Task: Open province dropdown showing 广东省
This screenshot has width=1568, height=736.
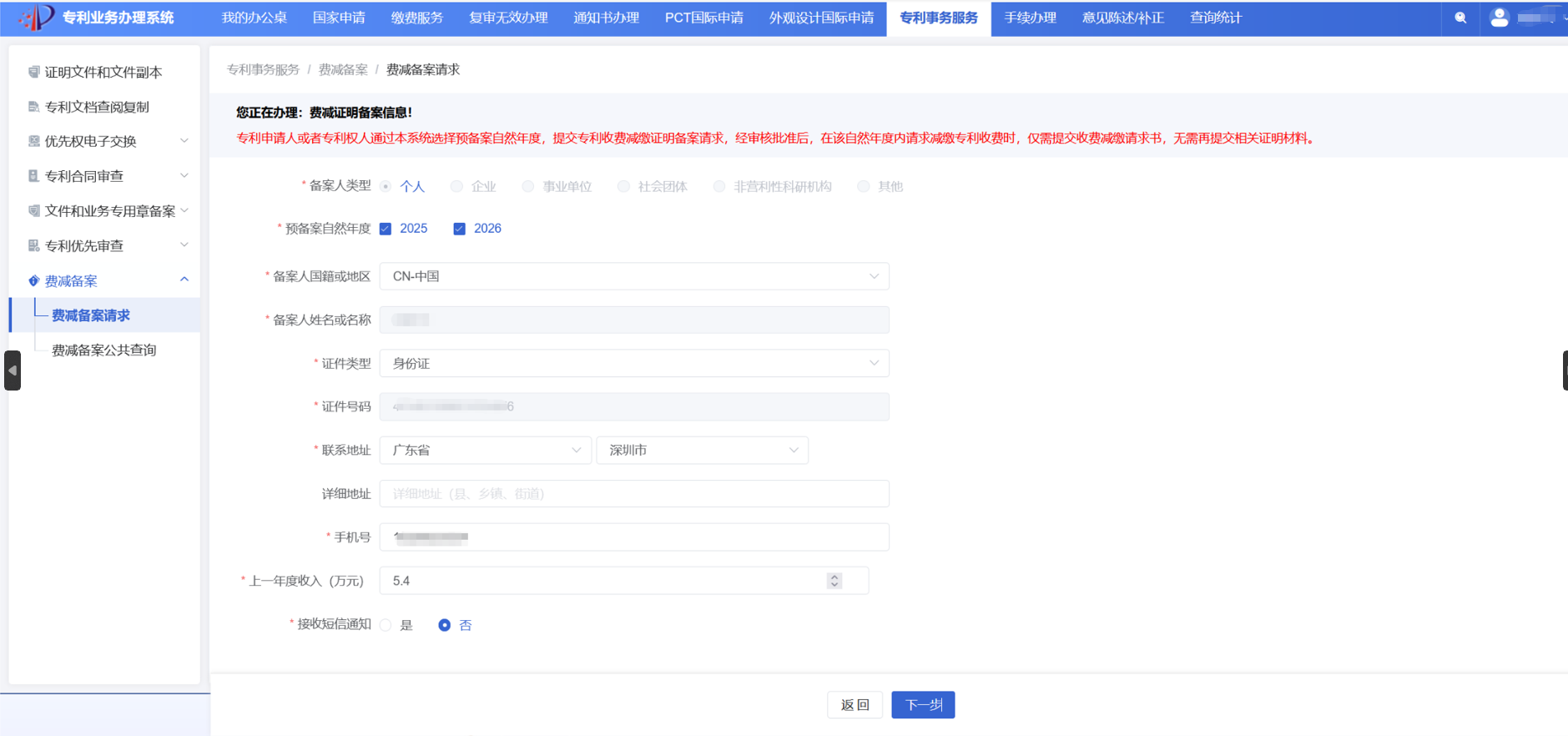Action: tap(486, 450)
